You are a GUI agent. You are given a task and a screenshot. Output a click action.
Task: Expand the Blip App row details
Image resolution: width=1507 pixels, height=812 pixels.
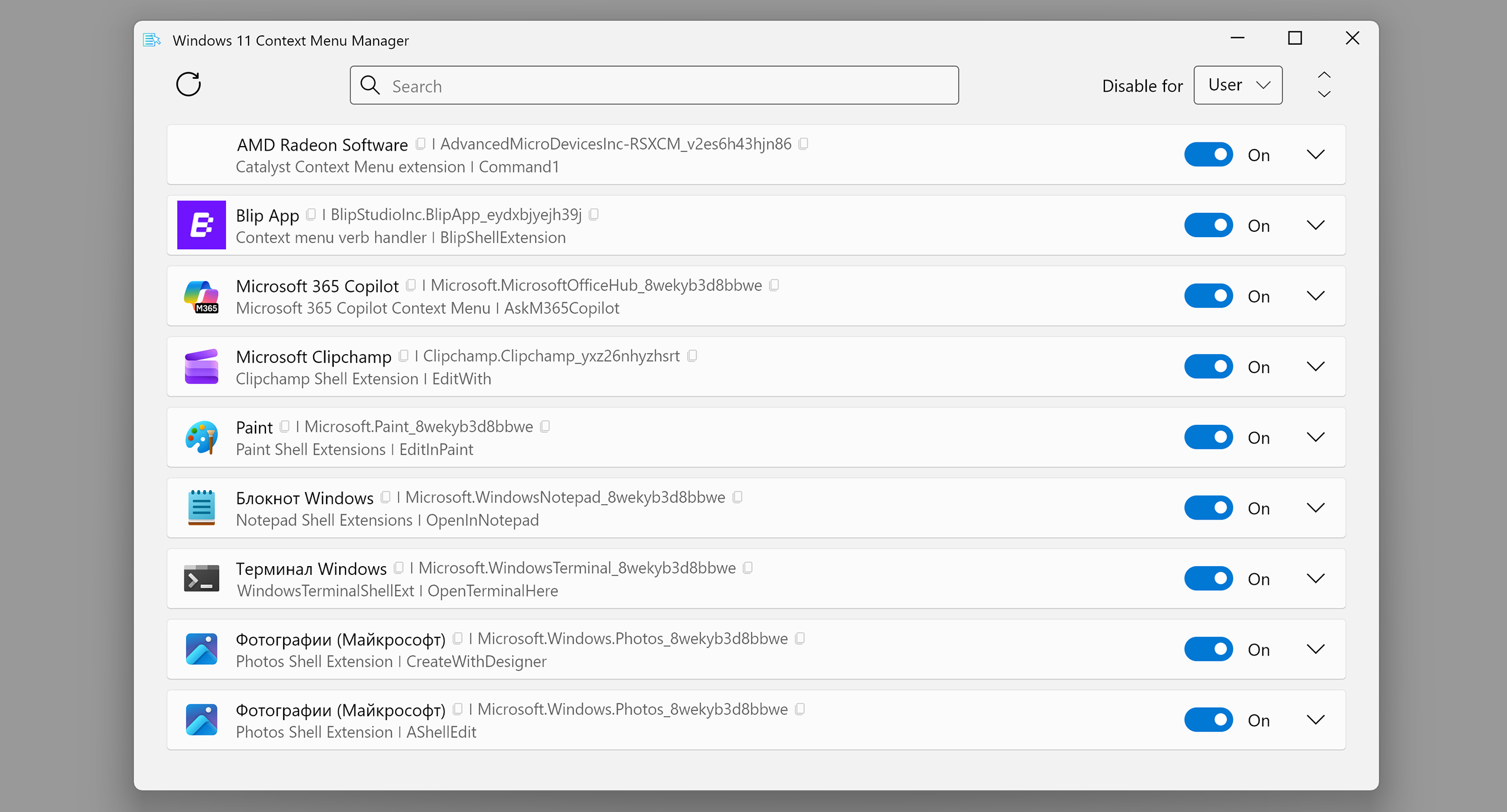point(1316,225)
